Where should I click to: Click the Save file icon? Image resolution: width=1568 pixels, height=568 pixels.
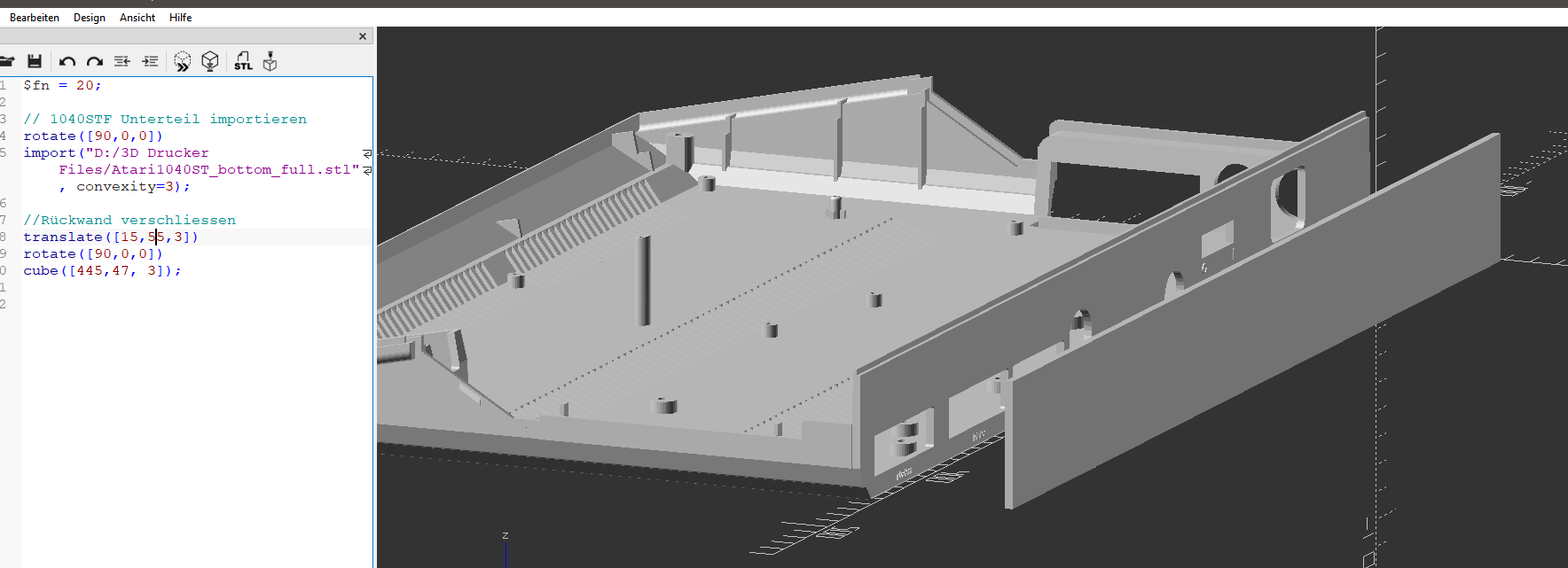click(35, 61)
